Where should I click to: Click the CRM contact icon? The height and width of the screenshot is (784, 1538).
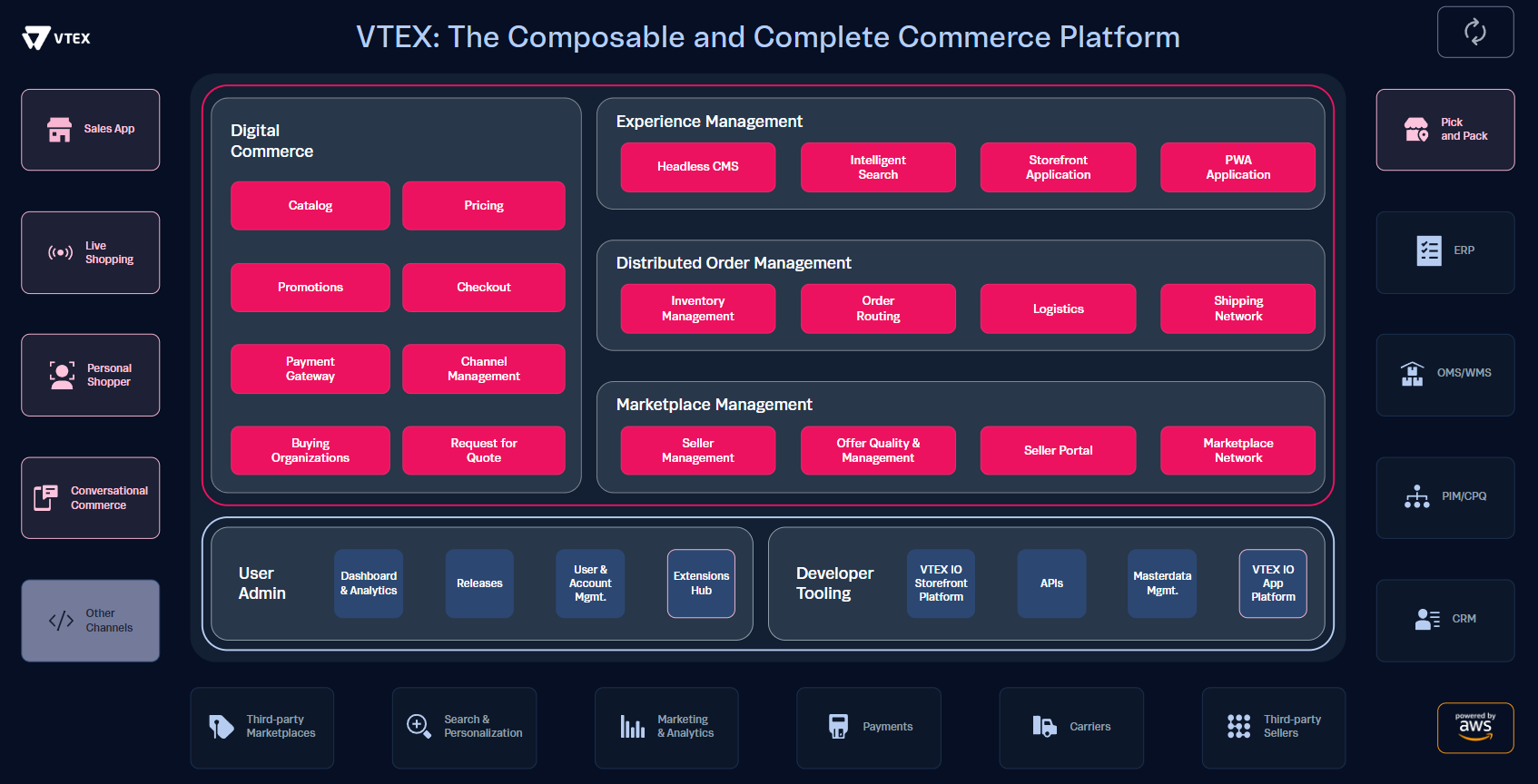tap(1427, 619)
